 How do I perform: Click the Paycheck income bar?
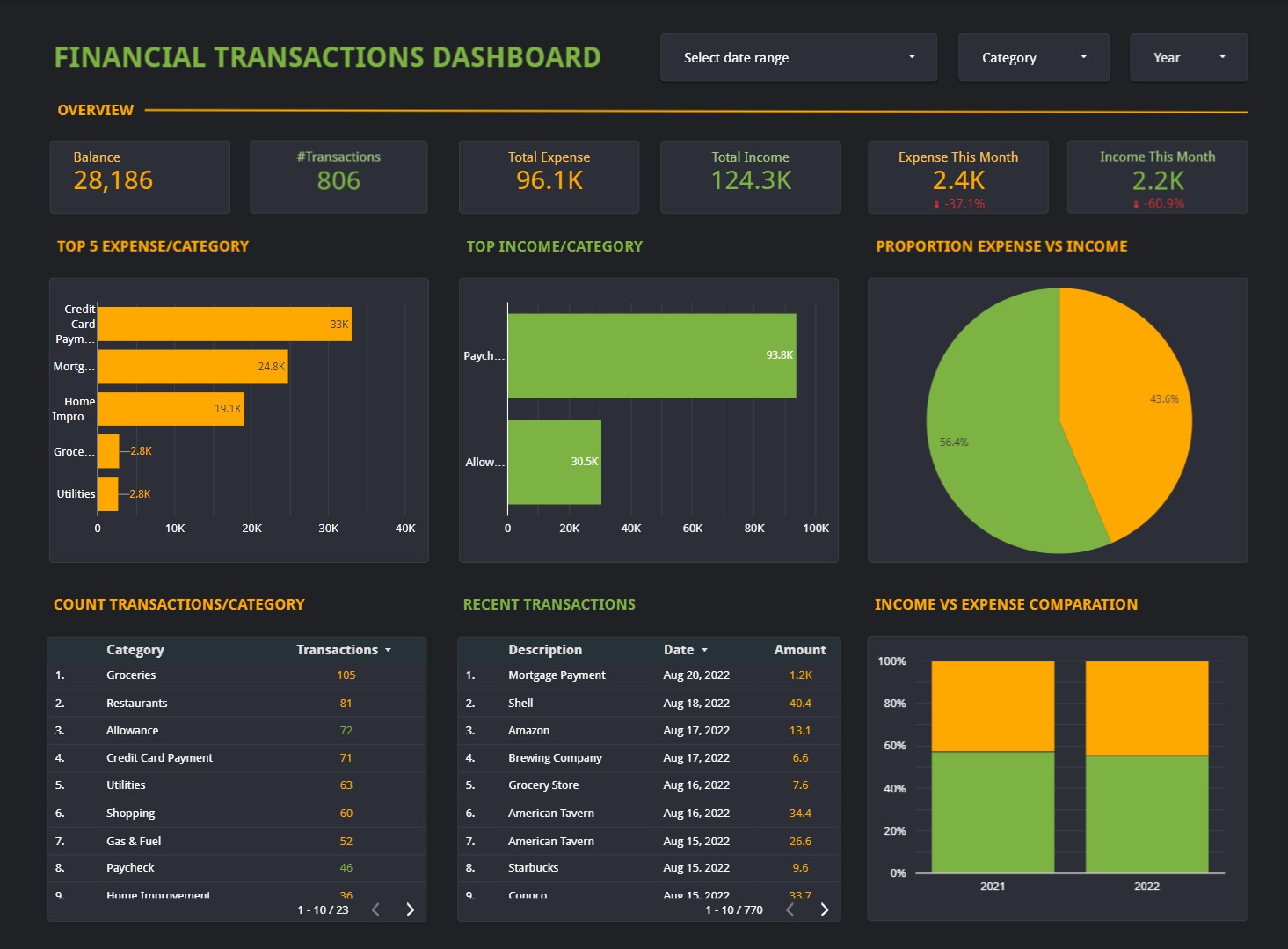[651, 354]
